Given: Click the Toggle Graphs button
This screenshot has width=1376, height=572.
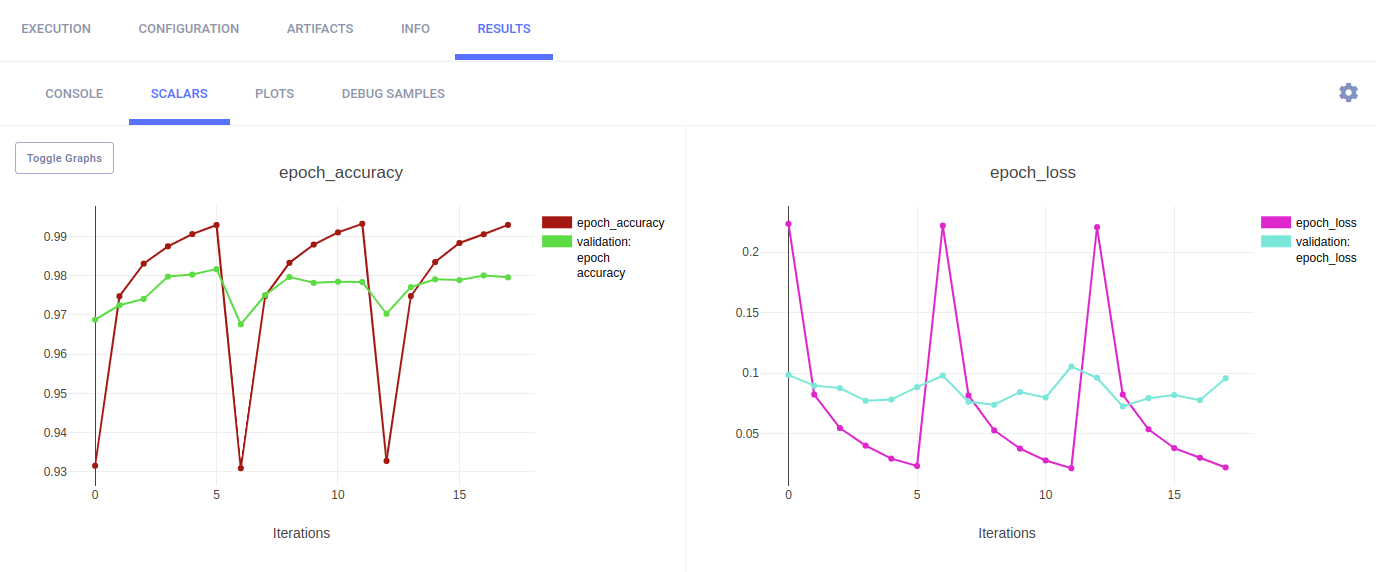Looking at the screenshot, I should [64, 158].
